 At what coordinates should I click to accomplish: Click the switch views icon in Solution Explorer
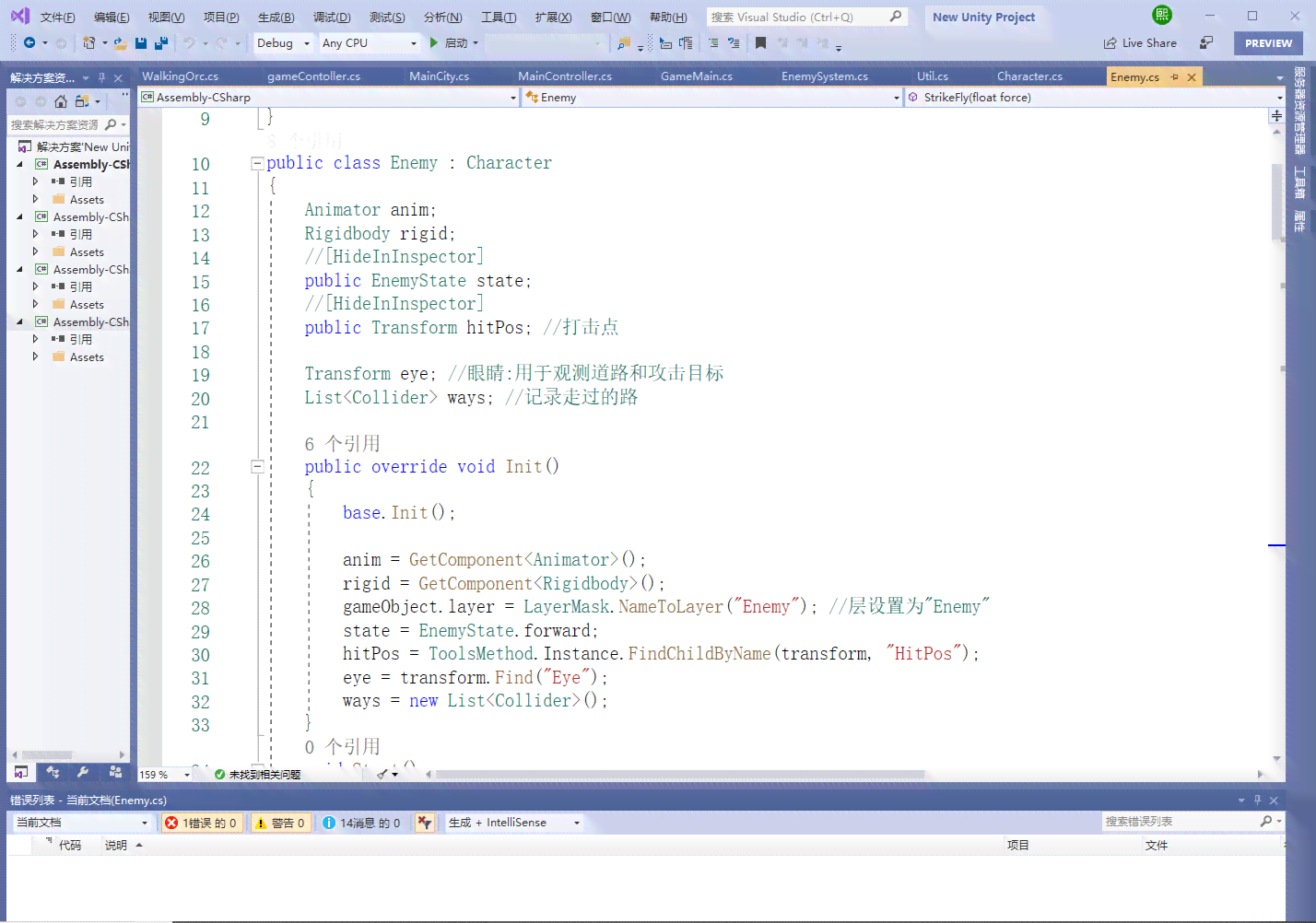point(82,101)
